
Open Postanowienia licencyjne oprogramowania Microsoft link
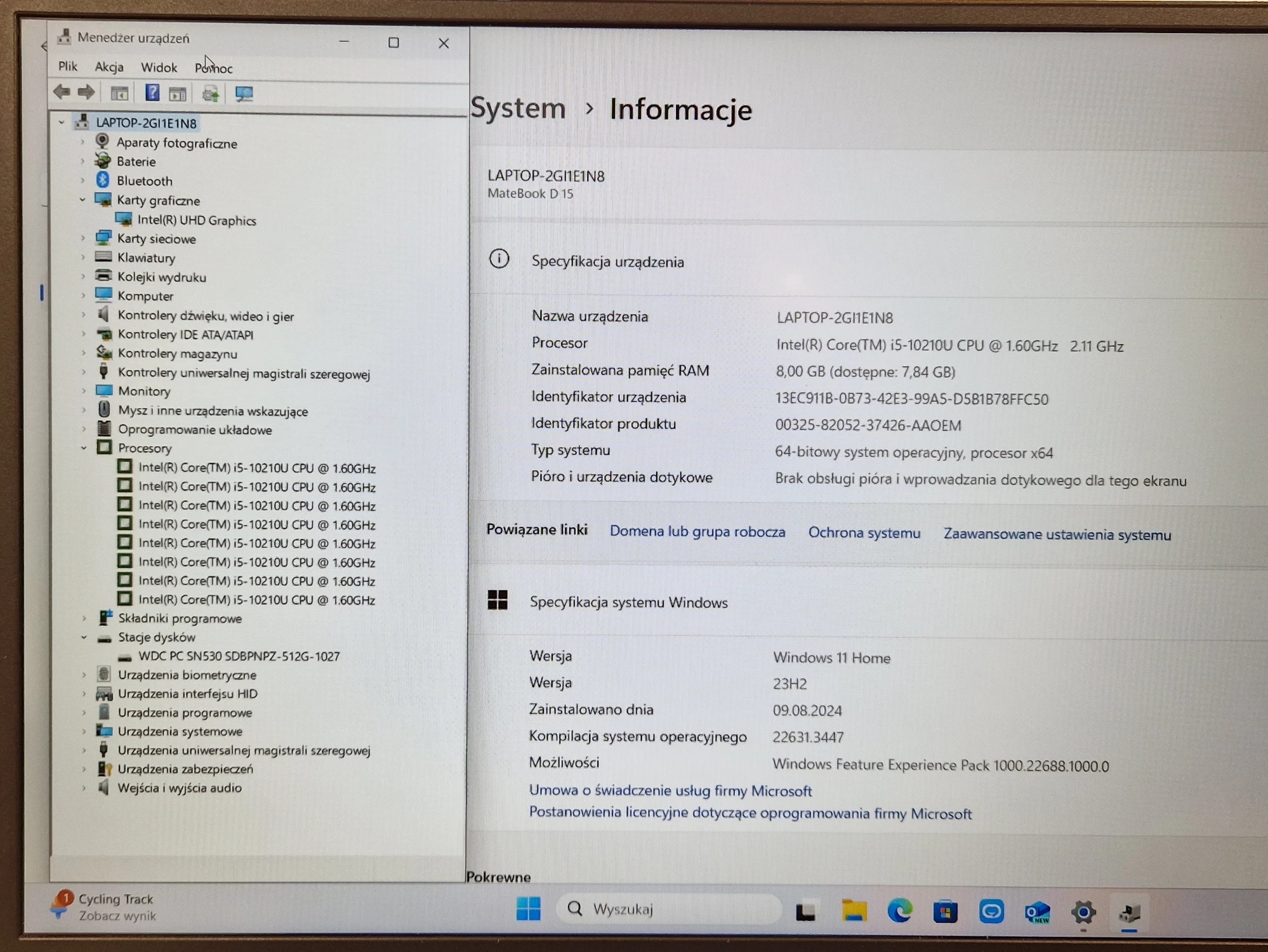(750, 813)
